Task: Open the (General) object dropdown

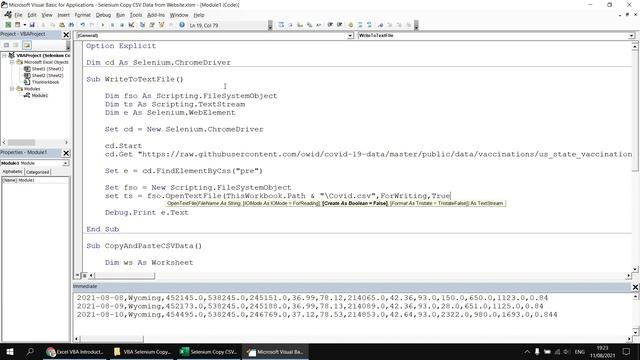Action: coord(350,36)
